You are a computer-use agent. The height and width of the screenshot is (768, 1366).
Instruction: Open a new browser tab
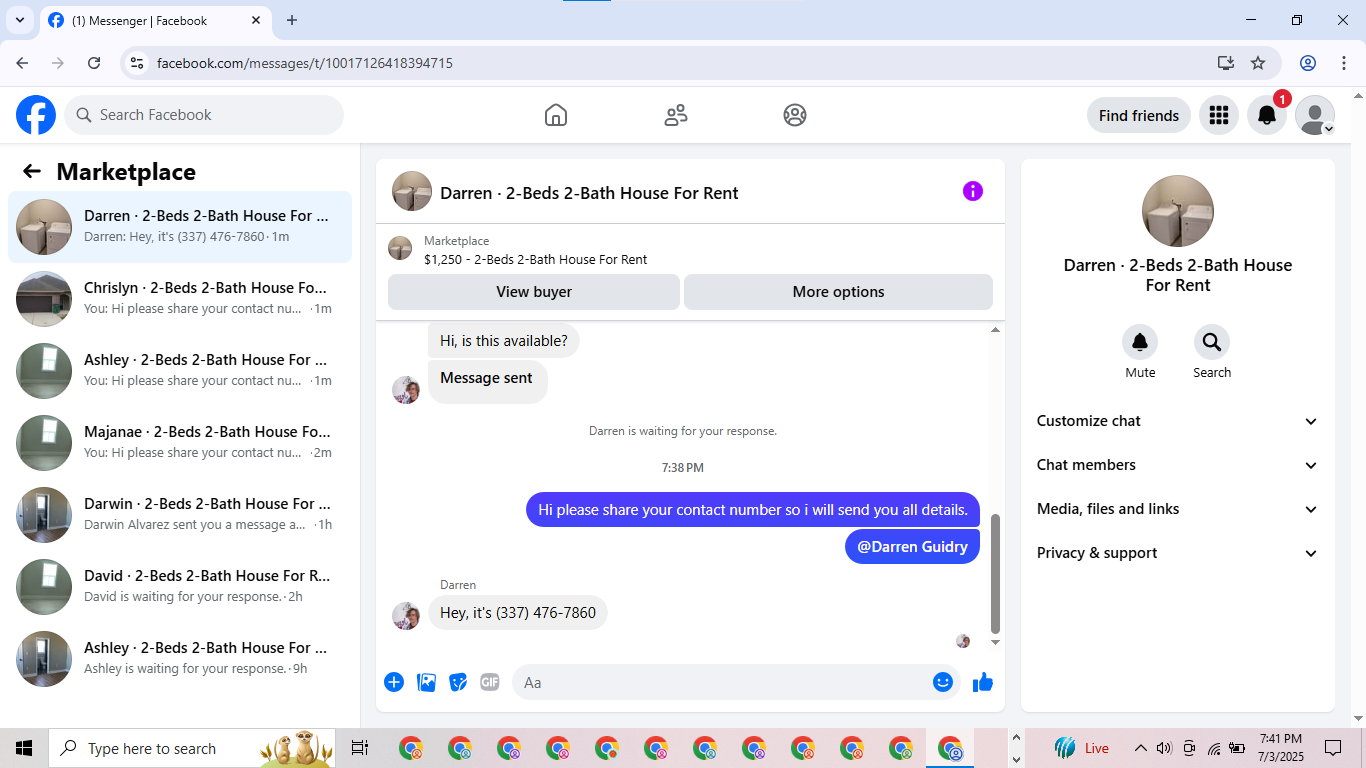click(292, 20)
